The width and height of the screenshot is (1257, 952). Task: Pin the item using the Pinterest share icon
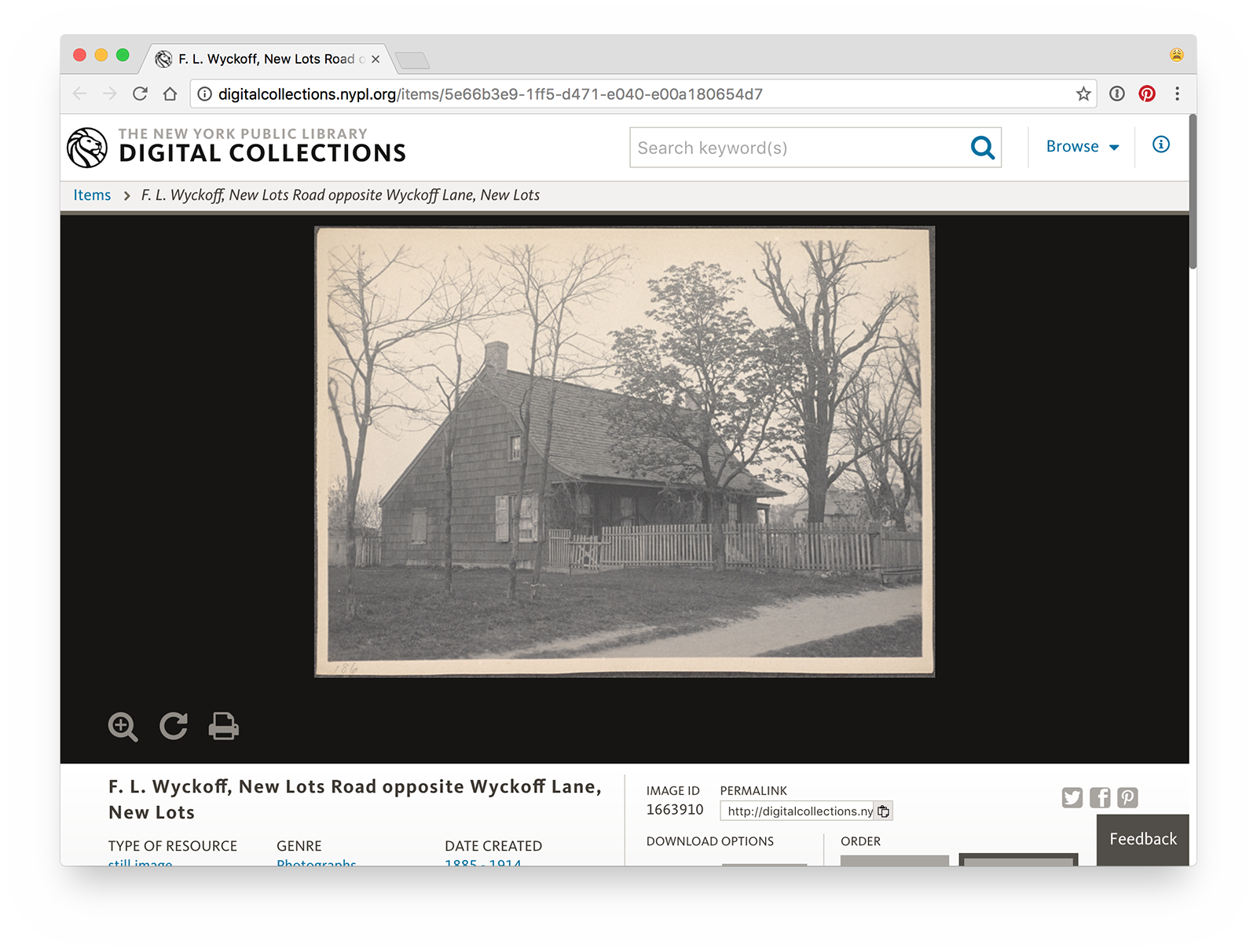[1127, 798]
